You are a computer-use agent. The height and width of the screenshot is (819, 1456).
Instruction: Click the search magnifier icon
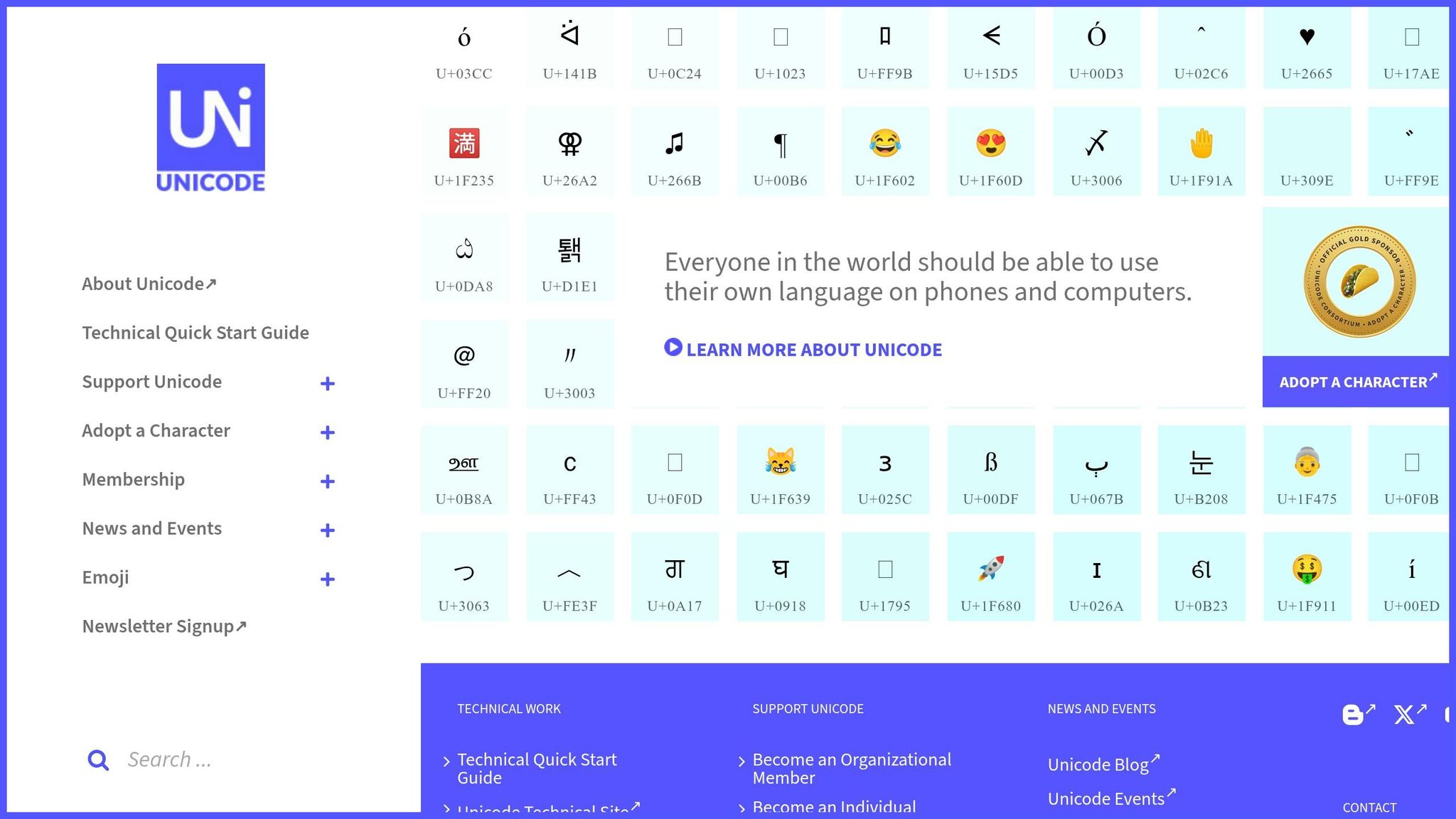tap(97, 759)
